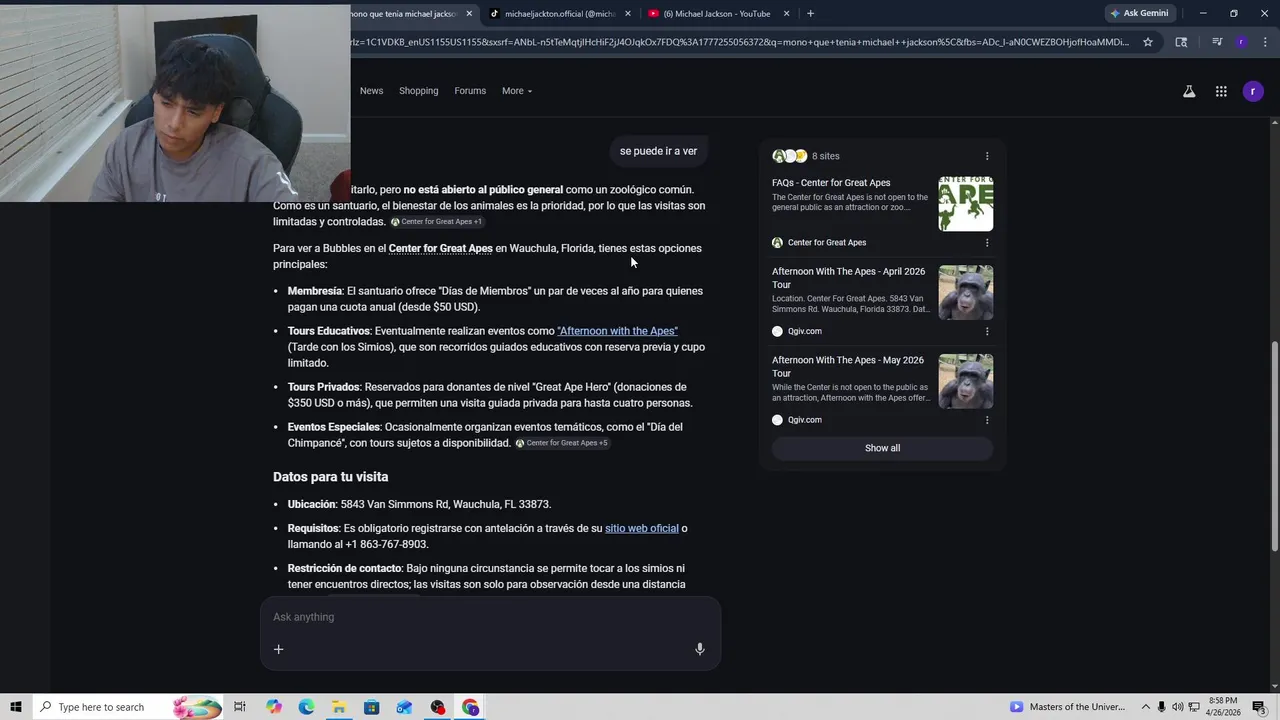This screenshot has width=1280, height=720.
Task: Open OBS Studio from the taskbar
Action: [437, 707]
